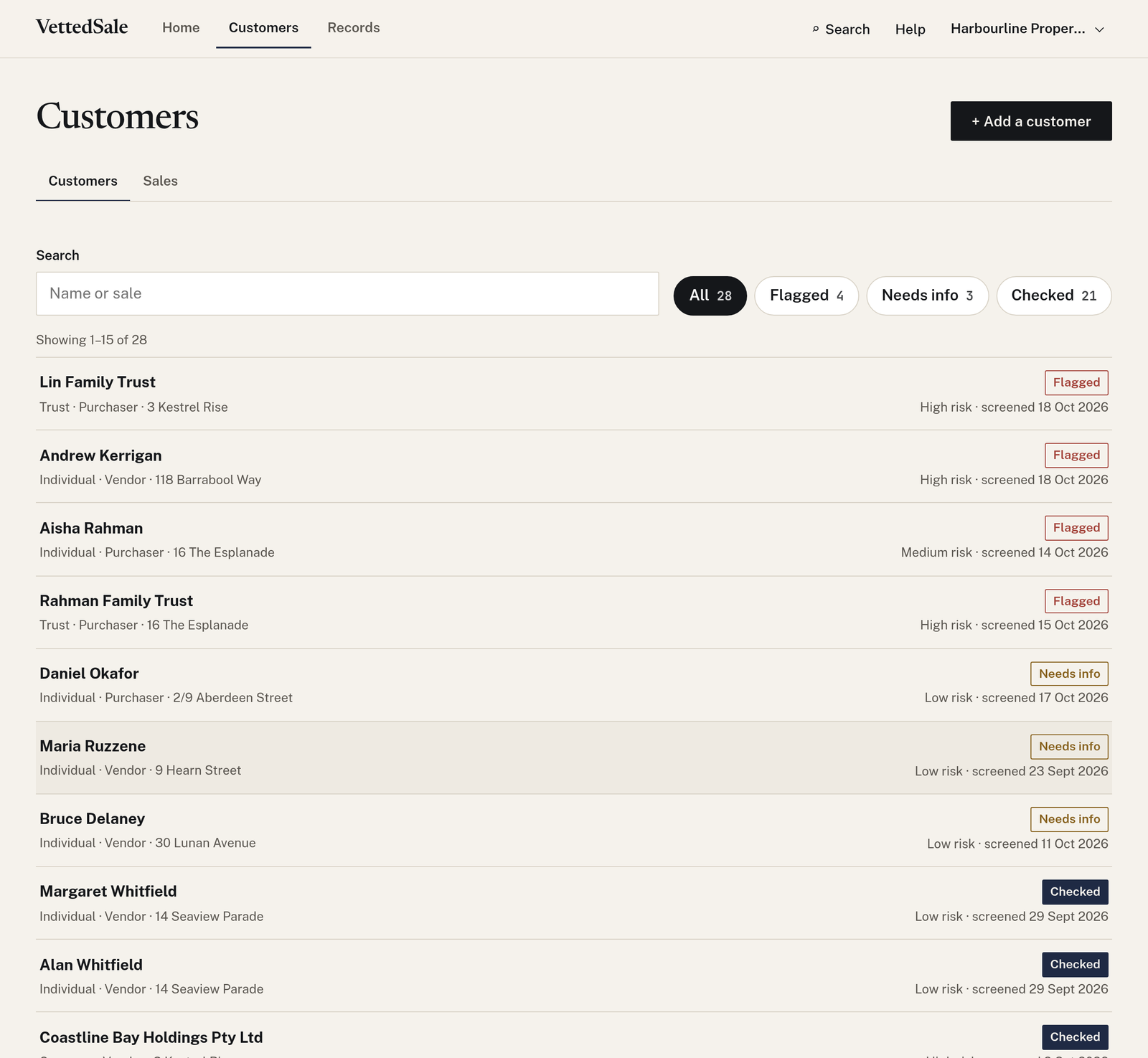Open the Home nav item
This screenshot has width=1148, height=1058.
click(x=181, y=28)
